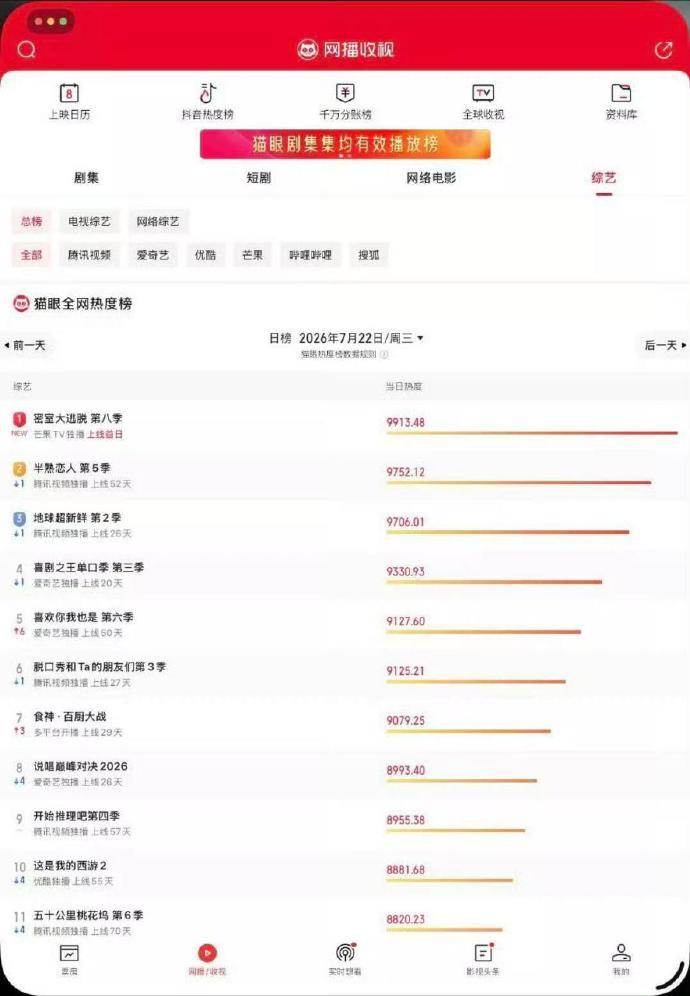This screenshot has height=996, width=690.
Task: Click heat value 8993.40
Action: pos(405,771)
